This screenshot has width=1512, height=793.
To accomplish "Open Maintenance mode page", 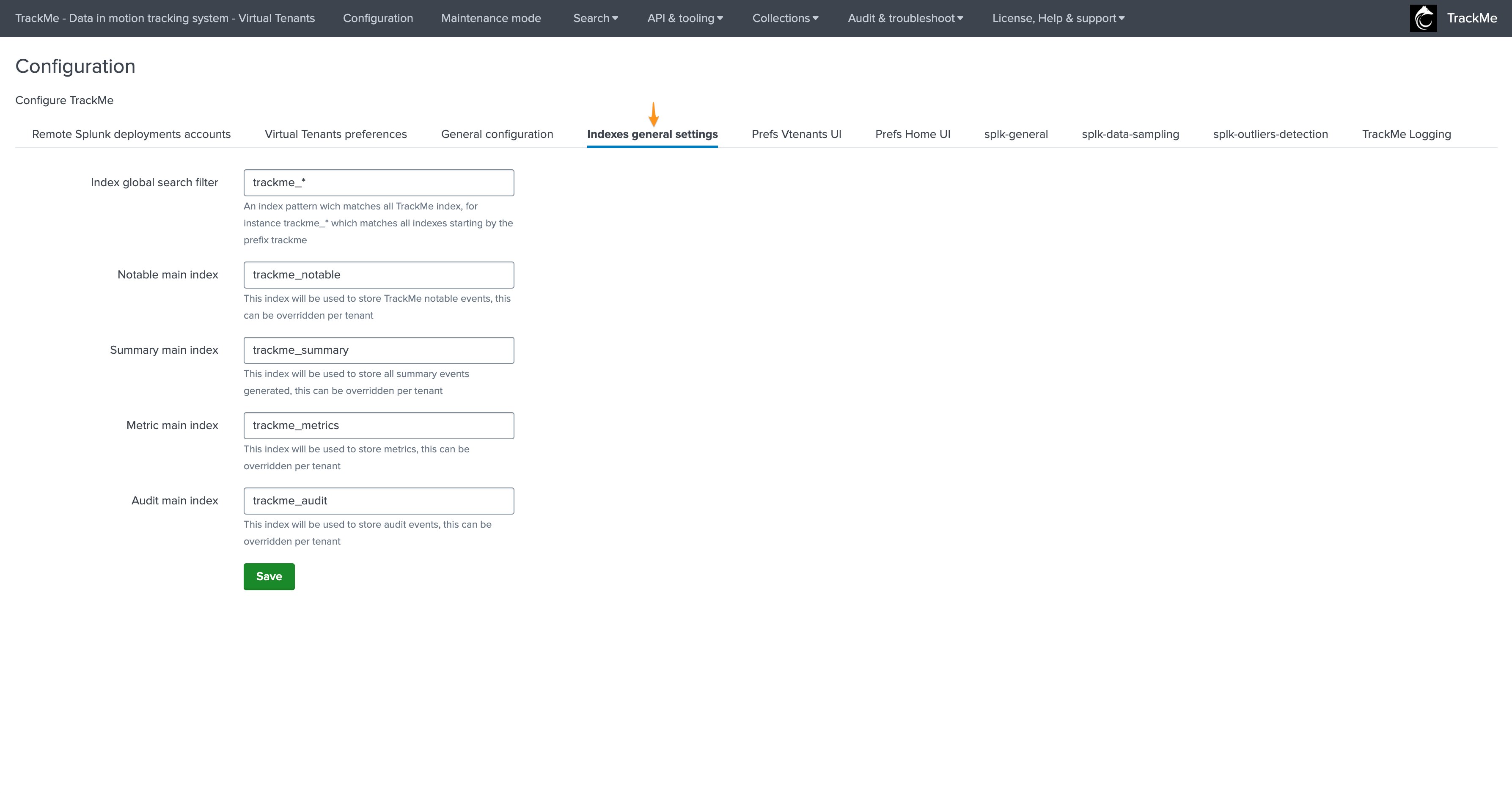I will click(491, 18).
